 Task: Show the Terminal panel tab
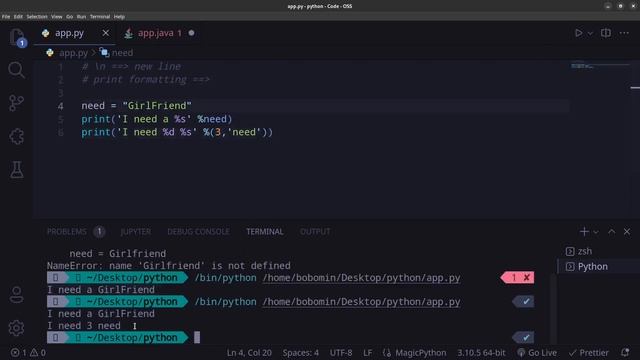click(264, 232)
